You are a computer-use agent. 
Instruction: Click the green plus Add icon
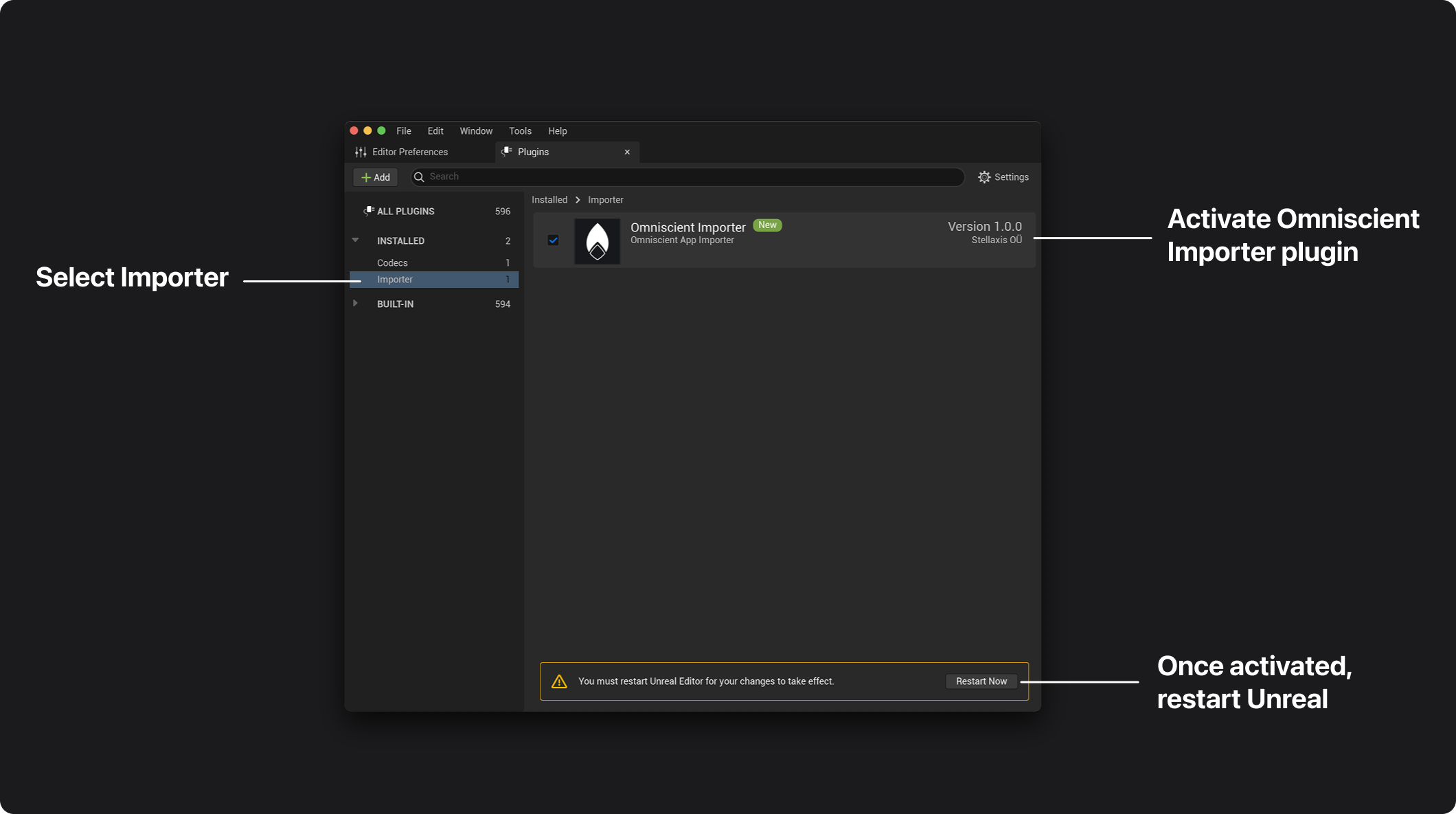click(365, 177)
